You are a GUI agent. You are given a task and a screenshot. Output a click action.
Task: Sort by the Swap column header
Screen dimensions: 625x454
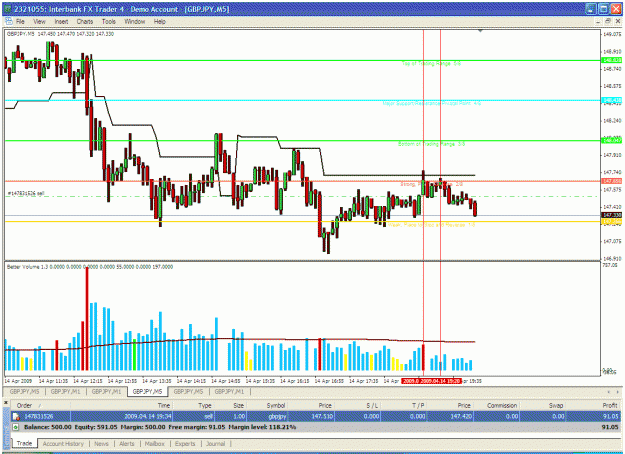541,405
